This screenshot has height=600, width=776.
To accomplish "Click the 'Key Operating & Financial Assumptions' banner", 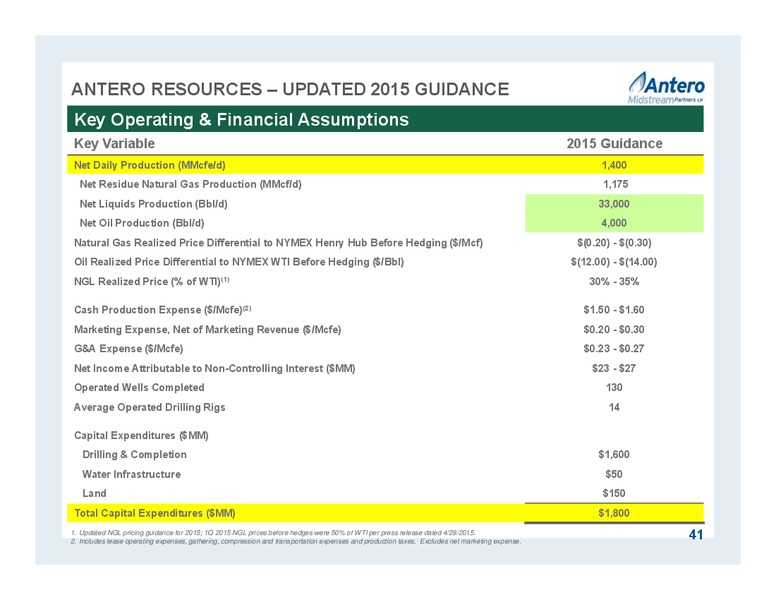I will 385,119.
